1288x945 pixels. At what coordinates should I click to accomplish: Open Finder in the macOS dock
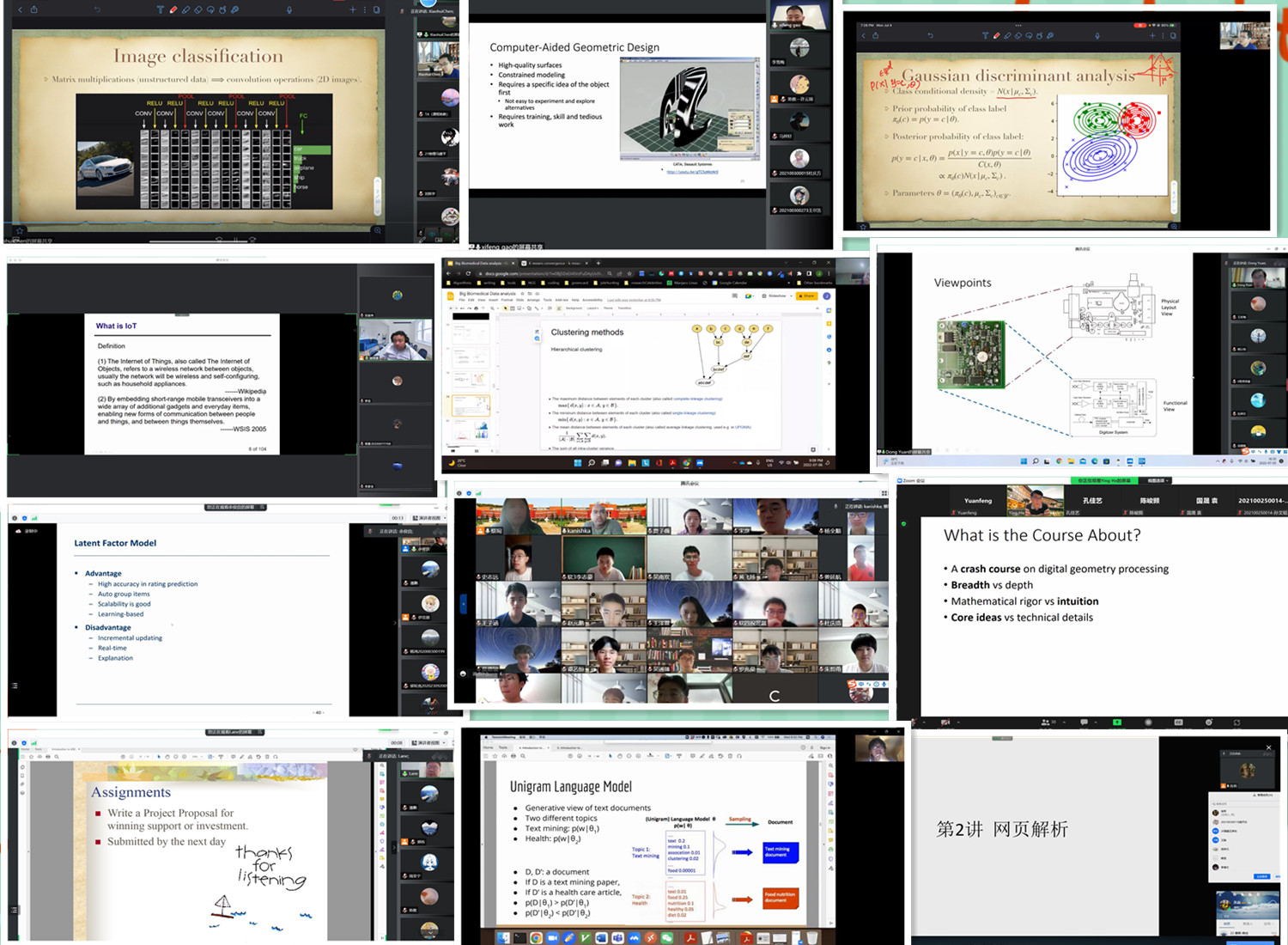(503, 938)
